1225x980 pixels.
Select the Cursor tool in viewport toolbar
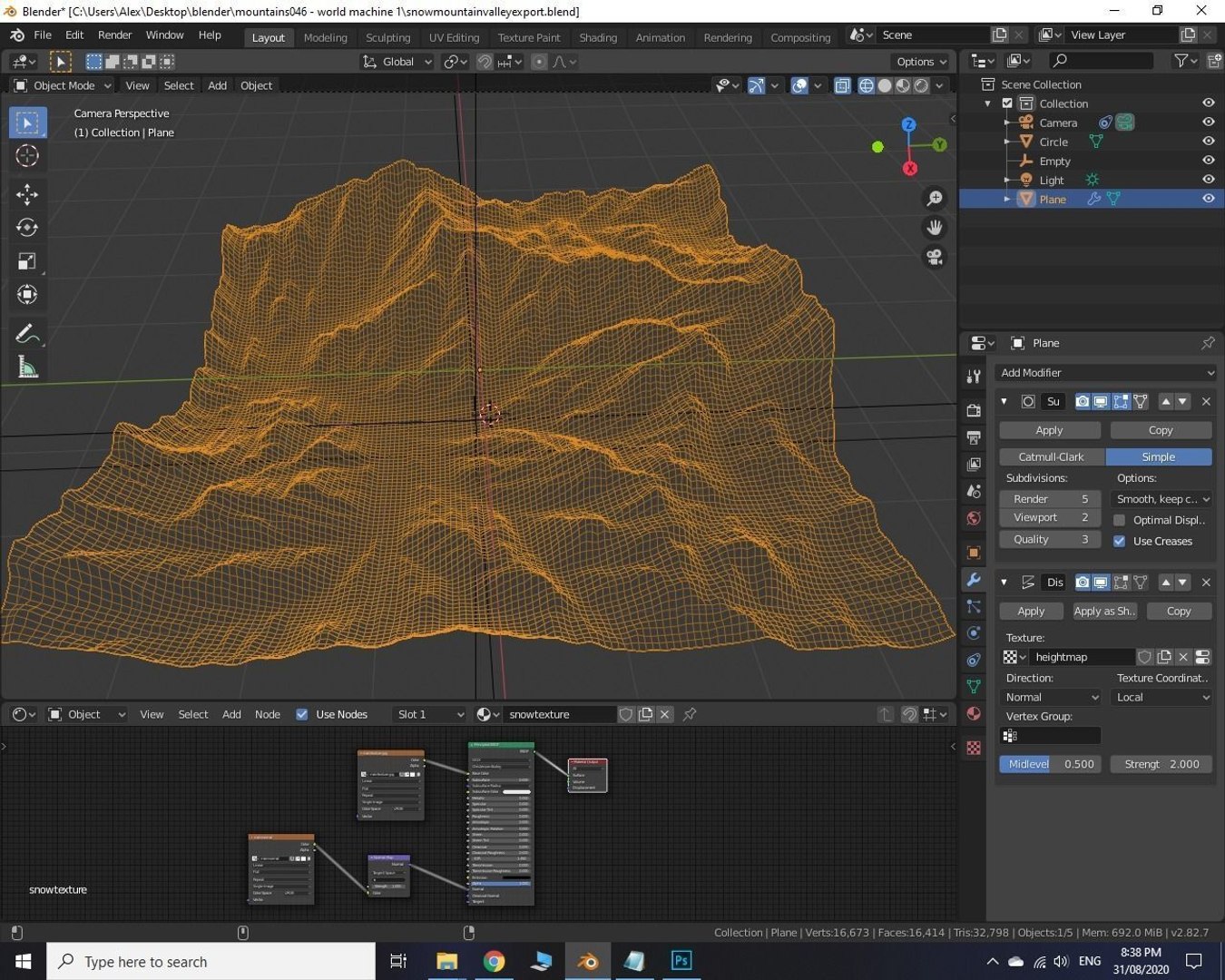[27, 155]
